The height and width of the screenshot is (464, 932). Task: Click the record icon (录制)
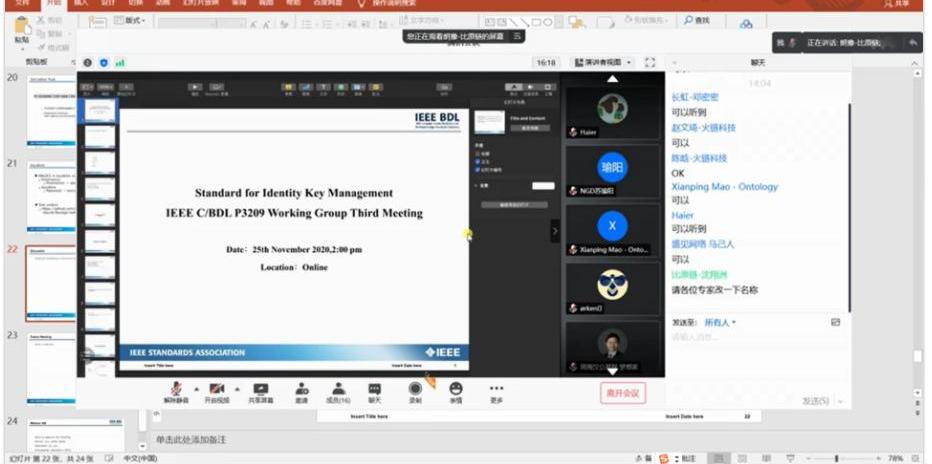[415, 388]
